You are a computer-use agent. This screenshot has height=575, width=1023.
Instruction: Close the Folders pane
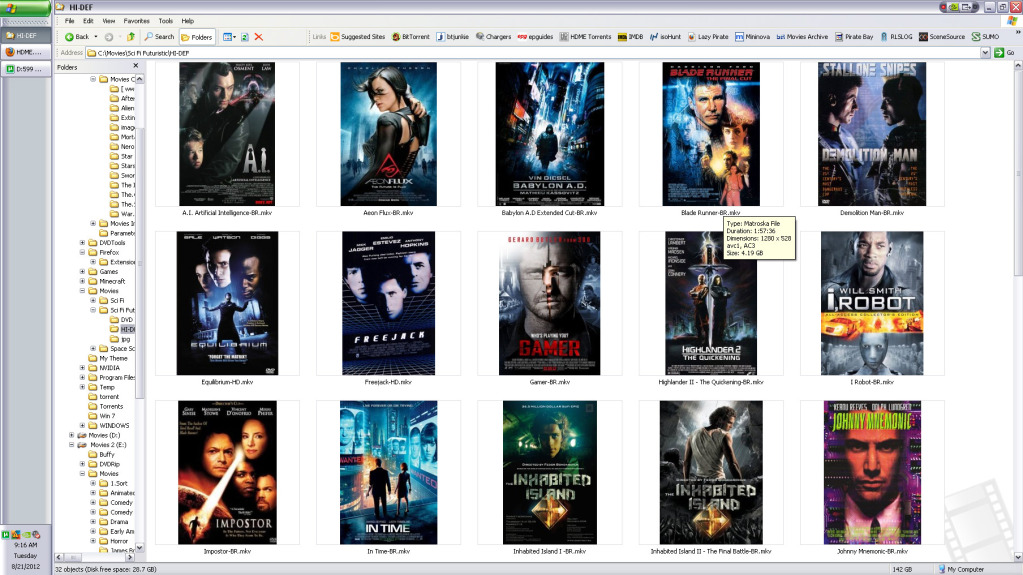(136, 66)
